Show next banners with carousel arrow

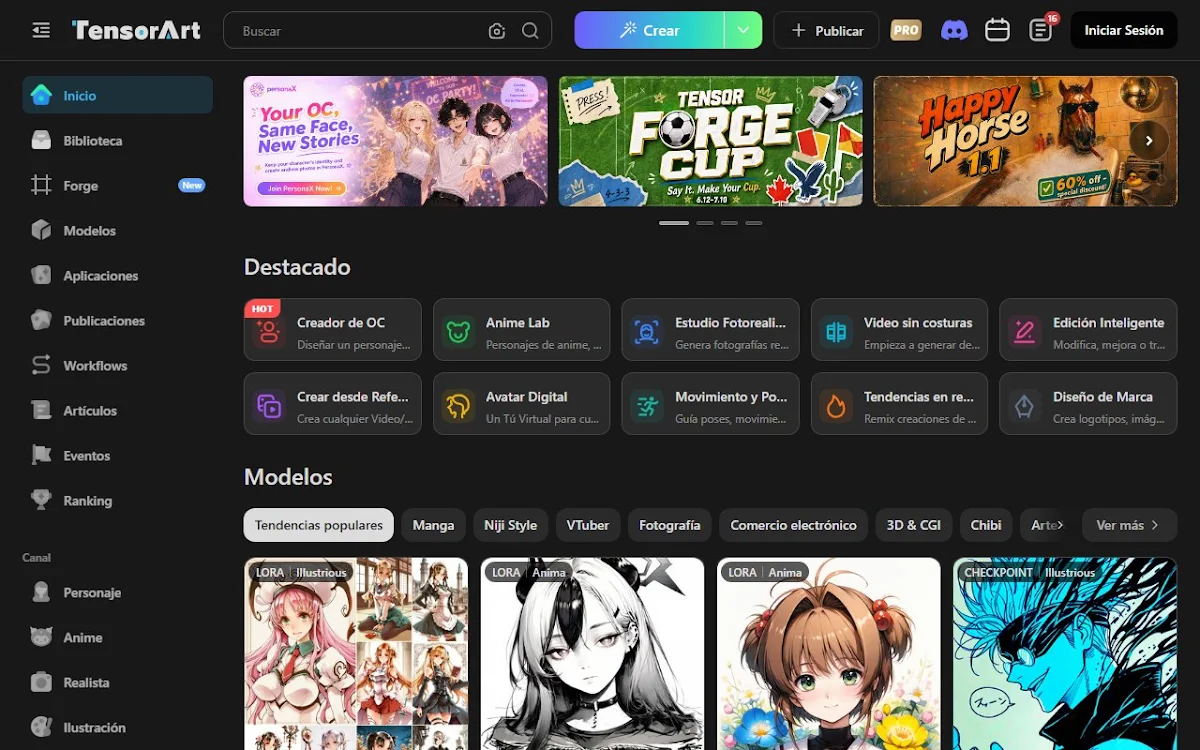pos(1149,141)
